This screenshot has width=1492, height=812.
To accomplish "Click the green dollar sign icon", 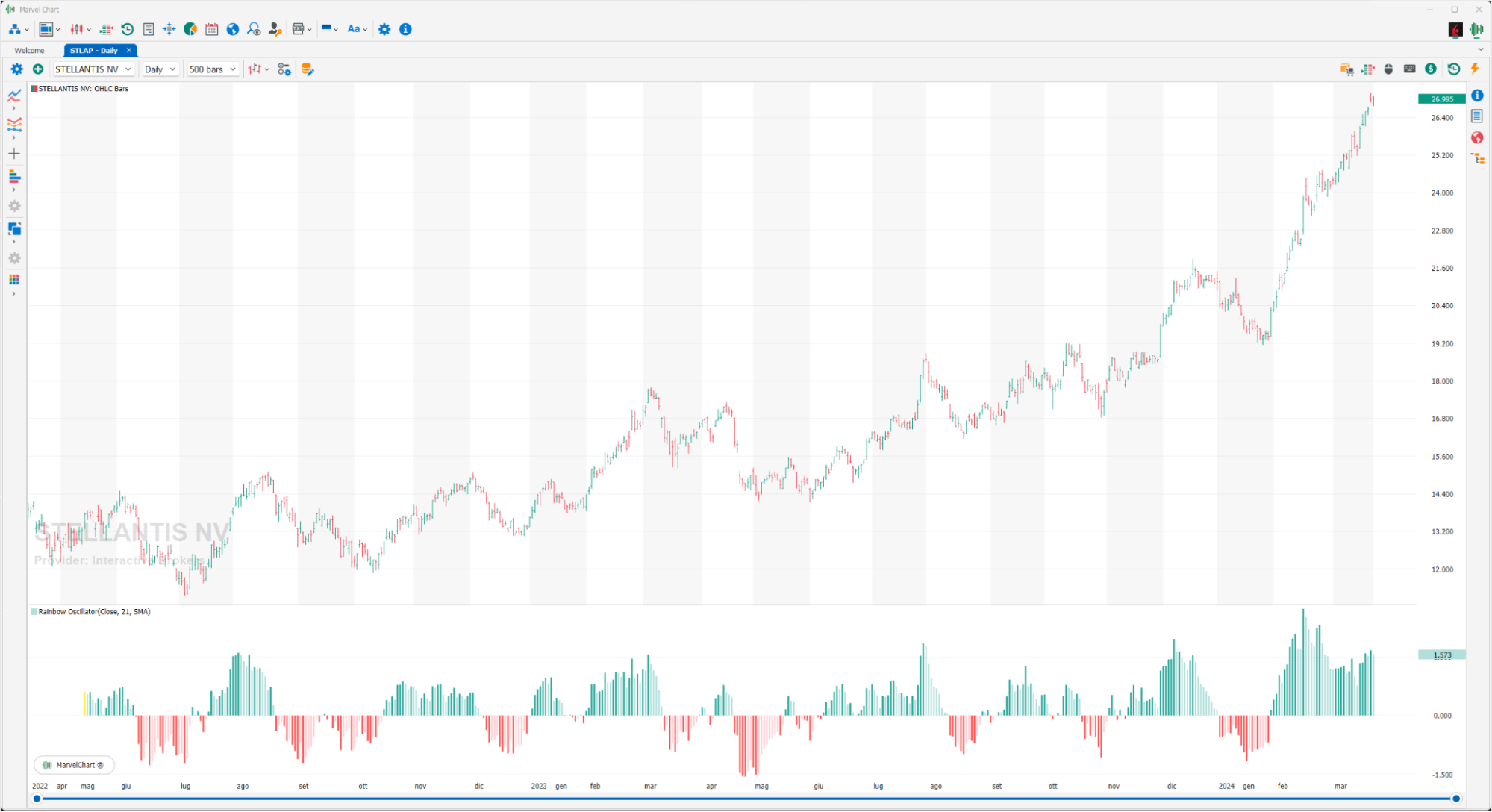I will click(1430, 69).
